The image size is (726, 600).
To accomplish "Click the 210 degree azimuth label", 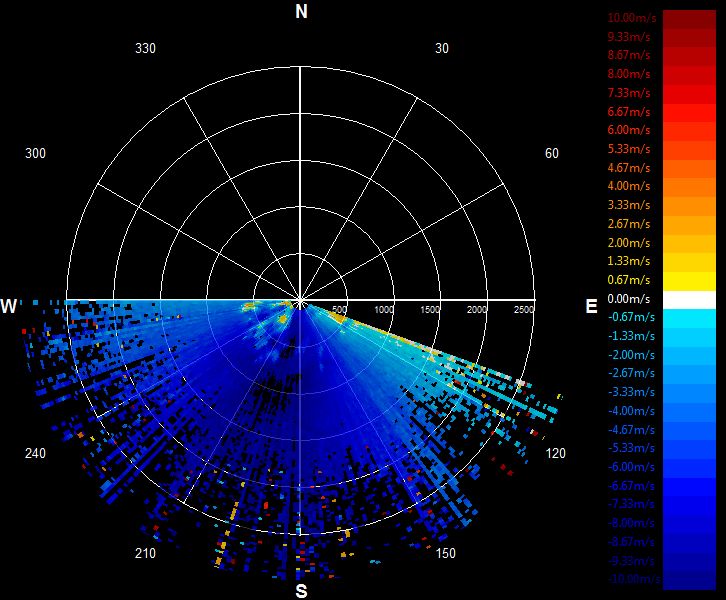I will click(145, 553).
